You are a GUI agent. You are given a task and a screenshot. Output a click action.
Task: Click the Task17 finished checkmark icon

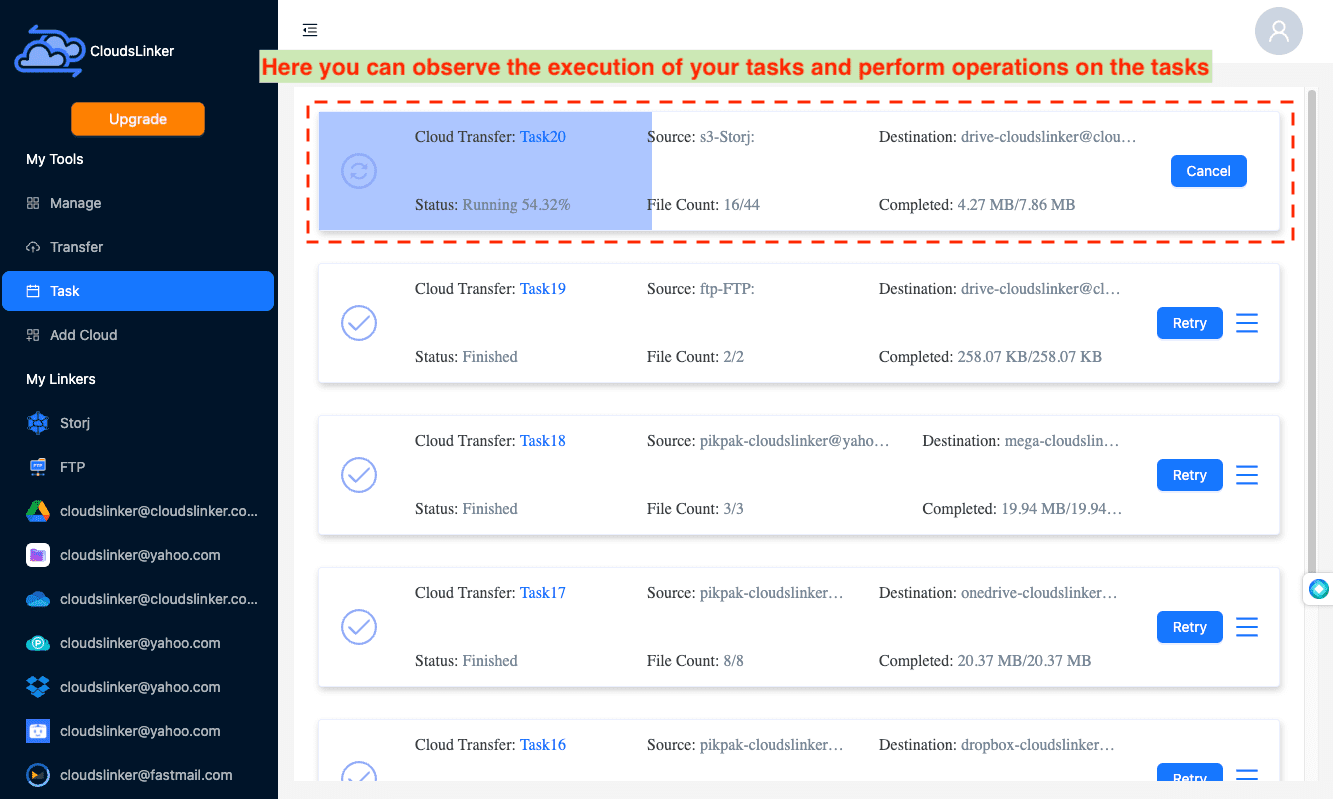pos(359,627)
